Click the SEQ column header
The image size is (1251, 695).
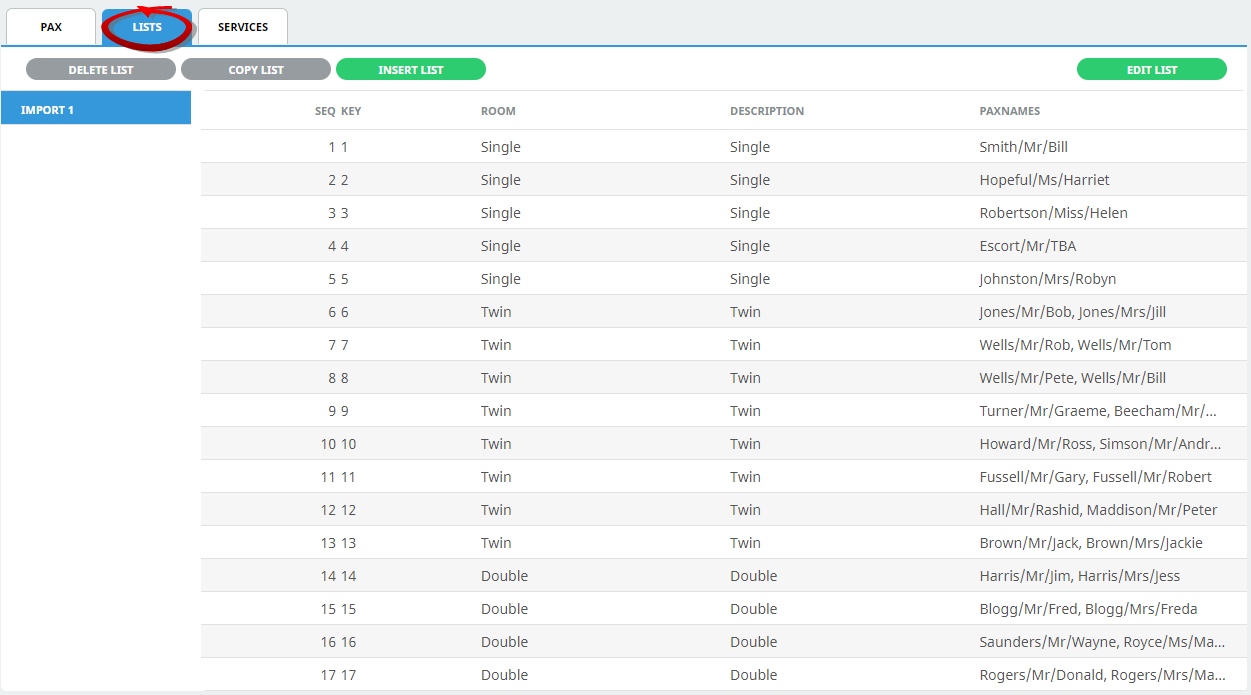[x=325, y=111]
